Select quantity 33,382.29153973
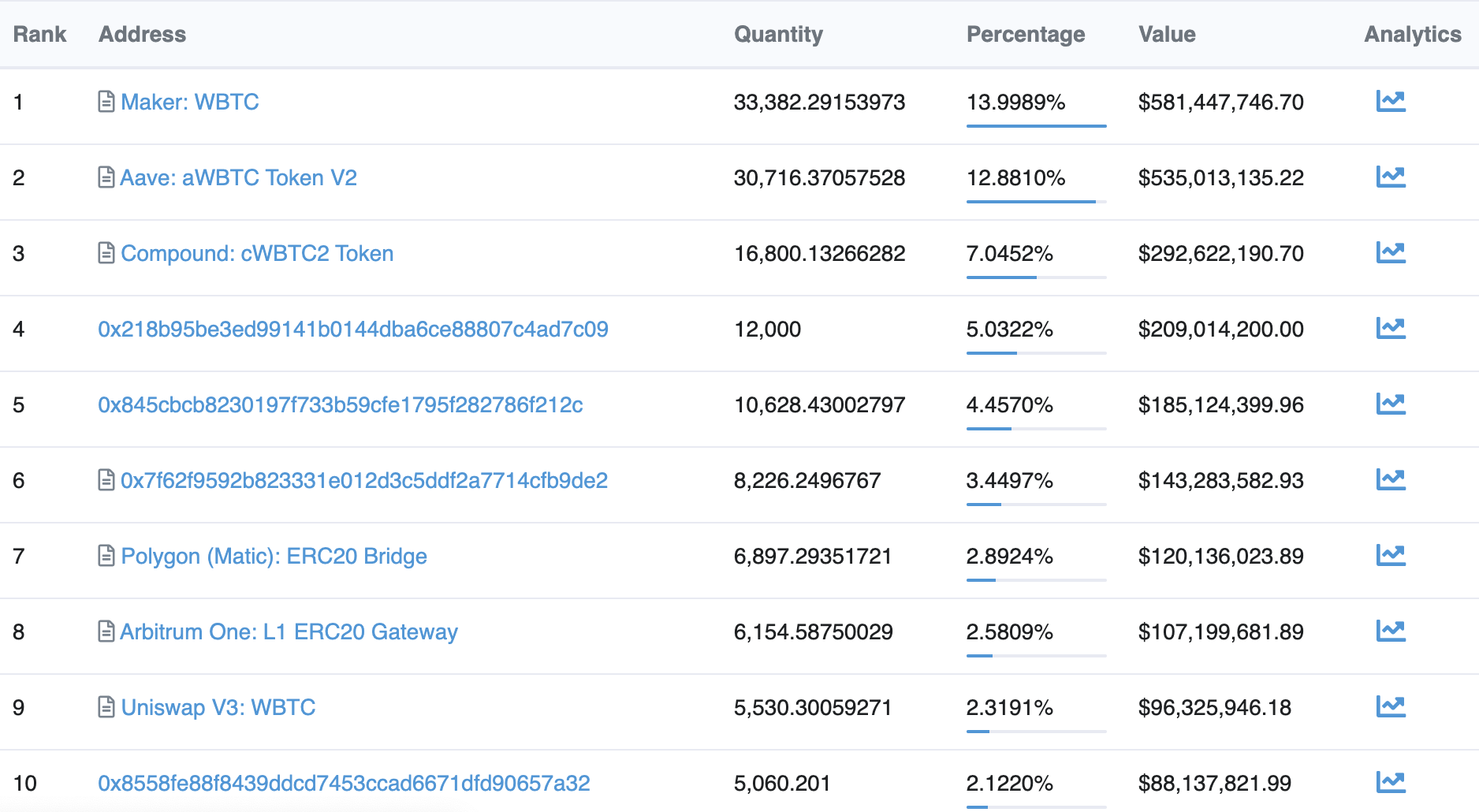Viewport: 1479px width, 812px height. [x=819, y=102]
